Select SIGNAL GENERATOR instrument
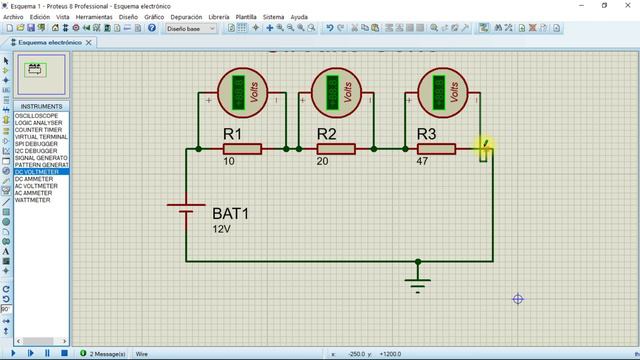Viewport: 640px width, 360px height. [x=41, y=158]
